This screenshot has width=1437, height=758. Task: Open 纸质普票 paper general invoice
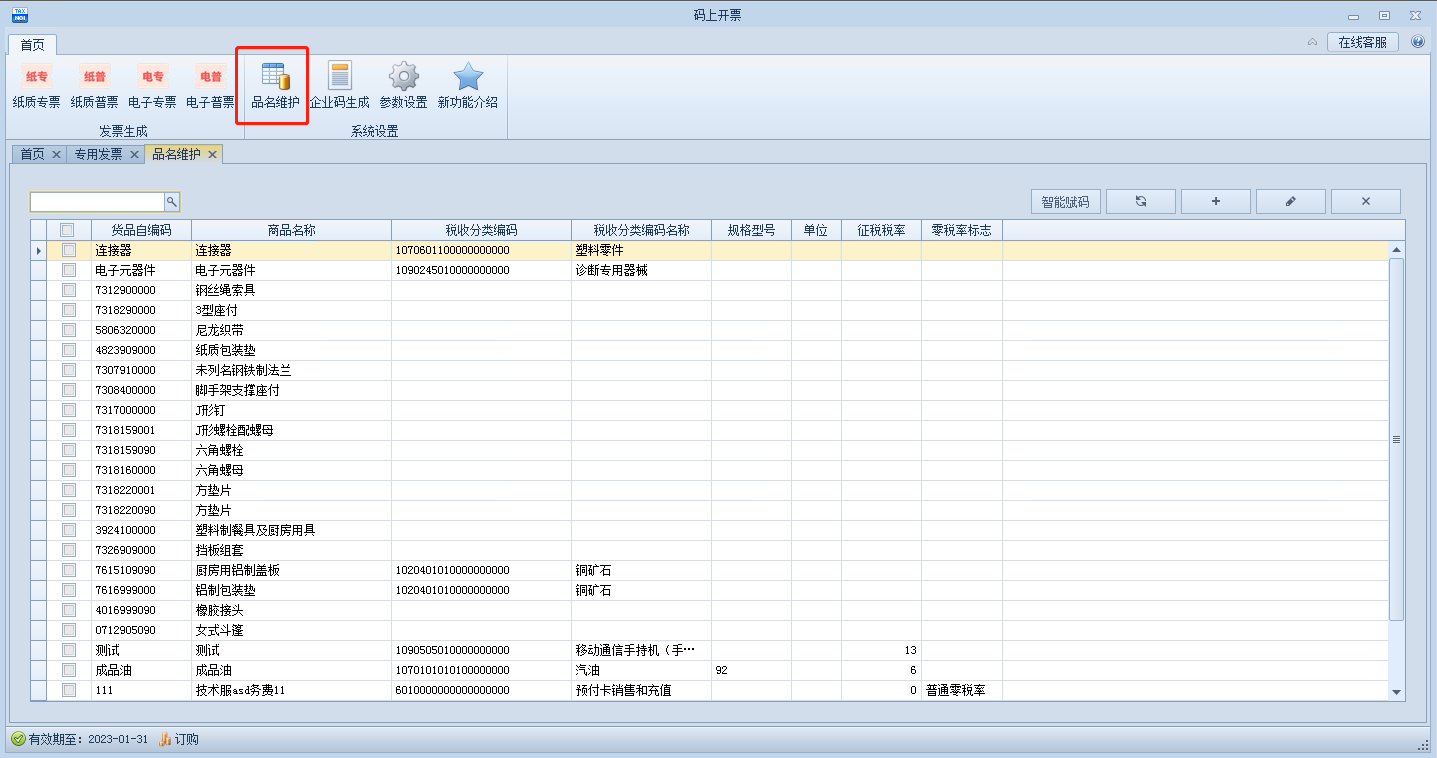click(95, 86)
